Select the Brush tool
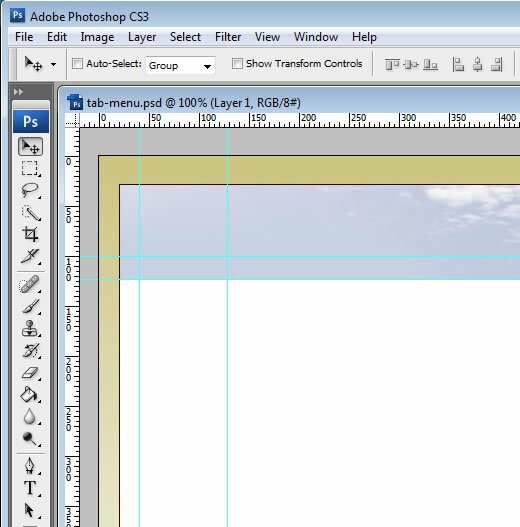The height and width of the screenshot is (527, 520). [30, 307]
